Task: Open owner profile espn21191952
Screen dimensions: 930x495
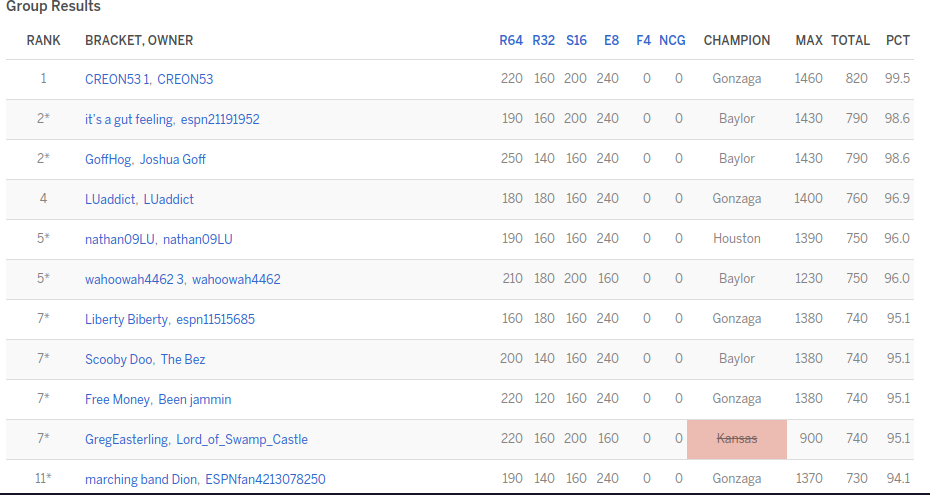Action: (219, 119)
